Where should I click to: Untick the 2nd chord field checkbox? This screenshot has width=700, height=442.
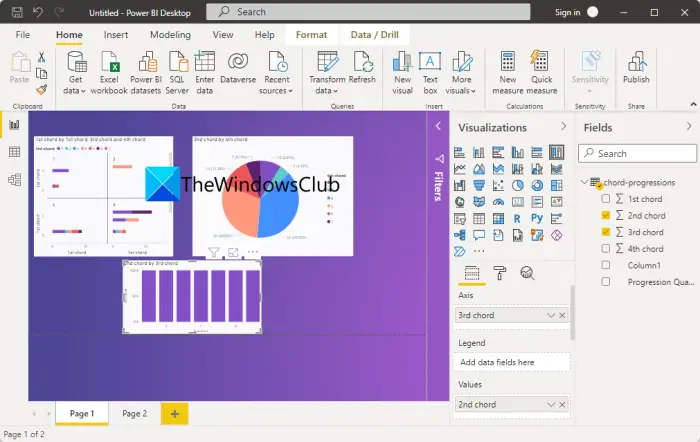pyautogui.click(x=606, y=215)
